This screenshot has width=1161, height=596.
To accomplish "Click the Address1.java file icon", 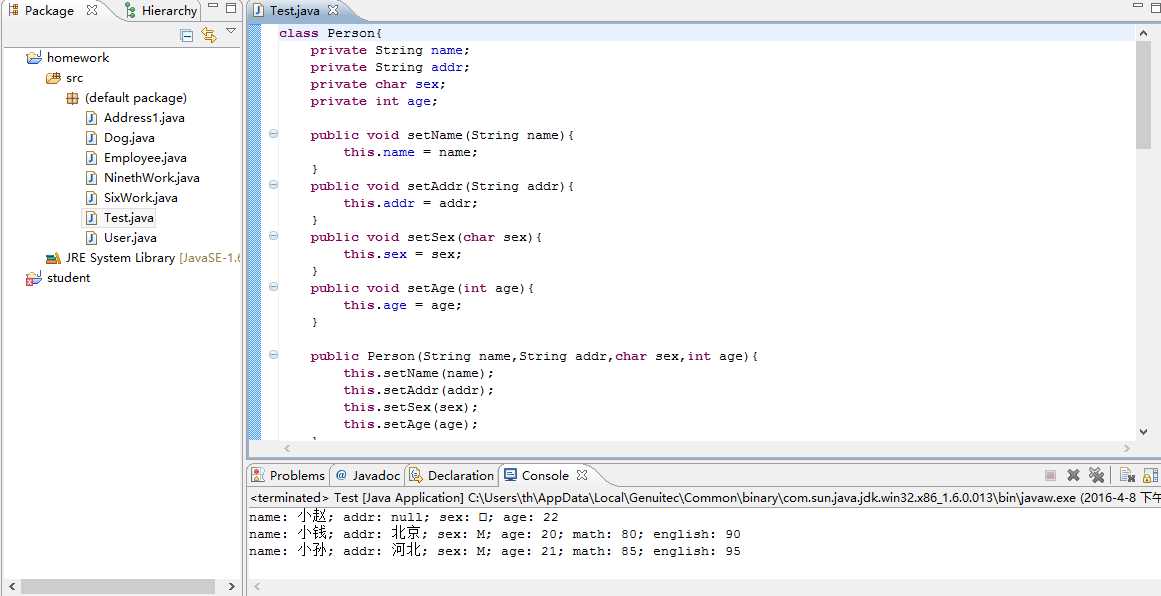I will tap(91, 118).
